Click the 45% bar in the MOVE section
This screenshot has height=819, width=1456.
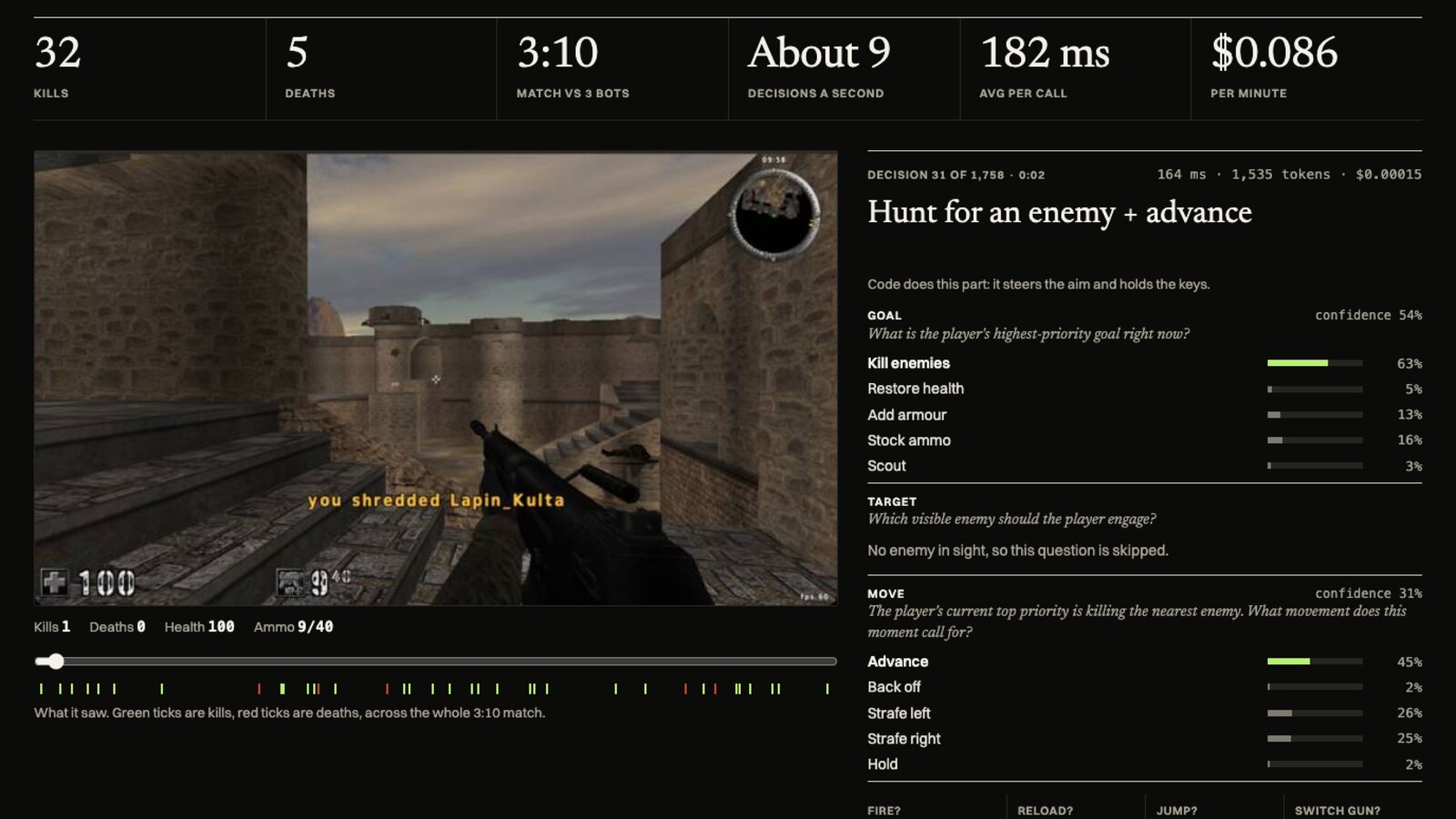[x=1315, y=662]
